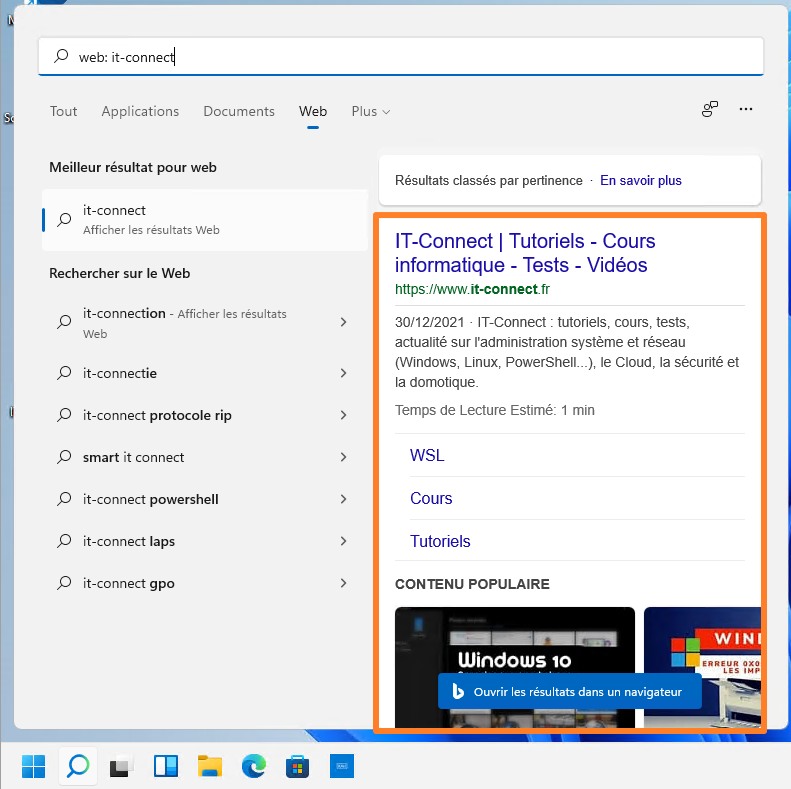This screenshot has width=791, height=789.
Task: Expand the Plus filter dropdown
Action: coord(371,111)
